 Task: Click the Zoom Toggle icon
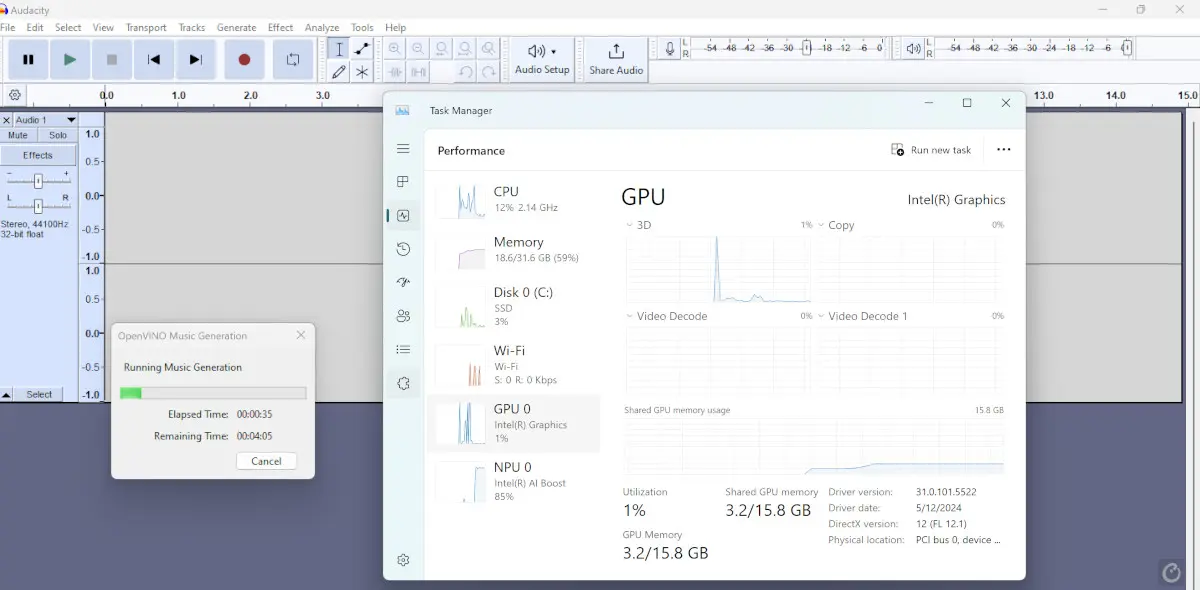(488, 49)
